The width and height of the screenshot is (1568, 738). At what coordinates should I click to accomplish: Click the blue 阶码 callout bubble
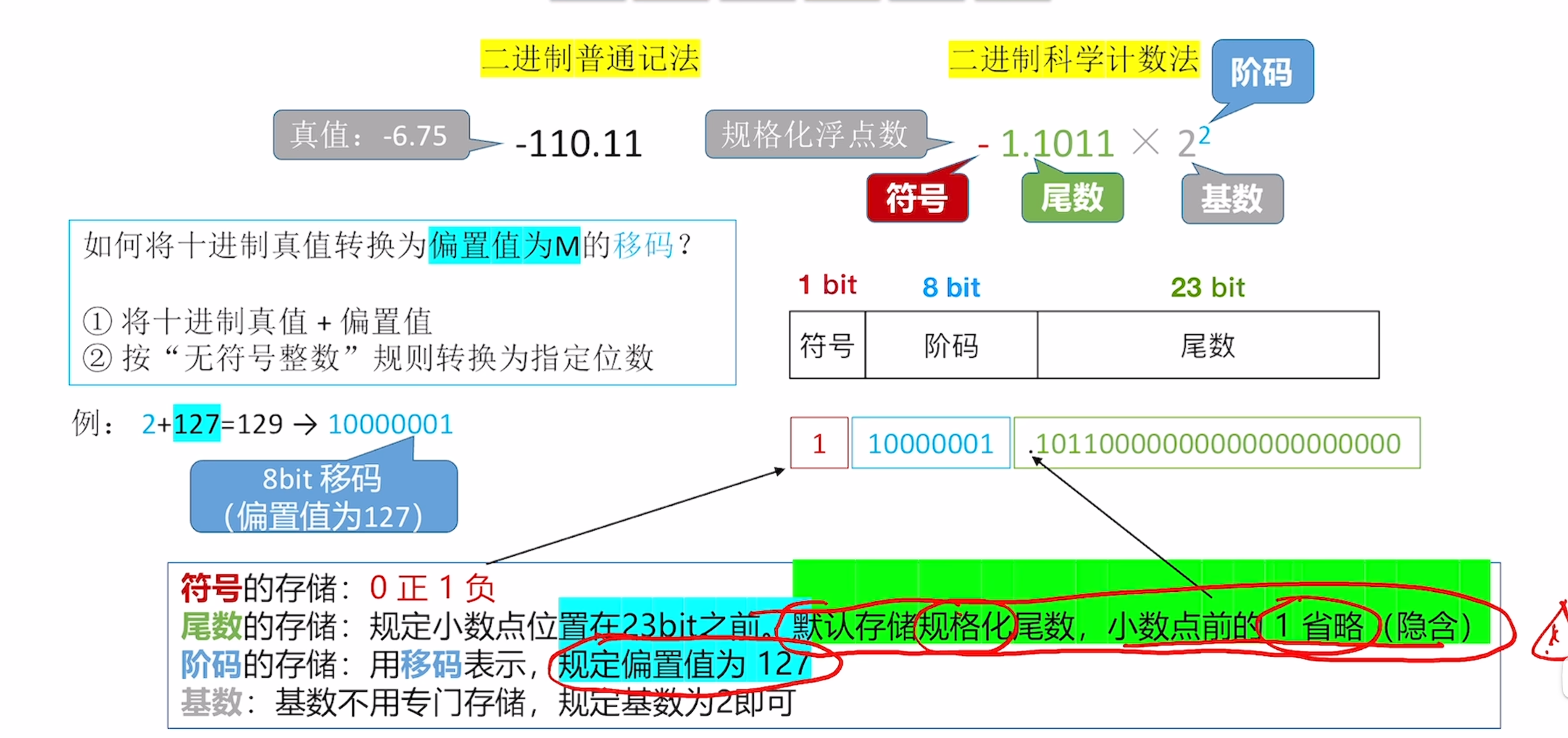[x=1261, y=71]
